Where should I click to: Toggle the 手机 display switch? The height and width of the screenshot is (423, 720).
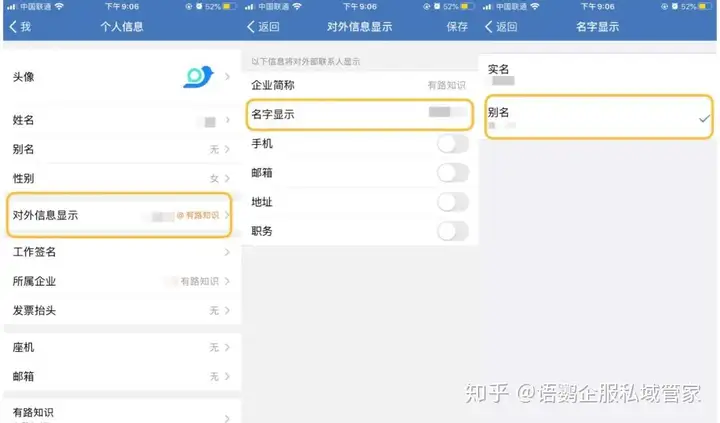(452, 144)
